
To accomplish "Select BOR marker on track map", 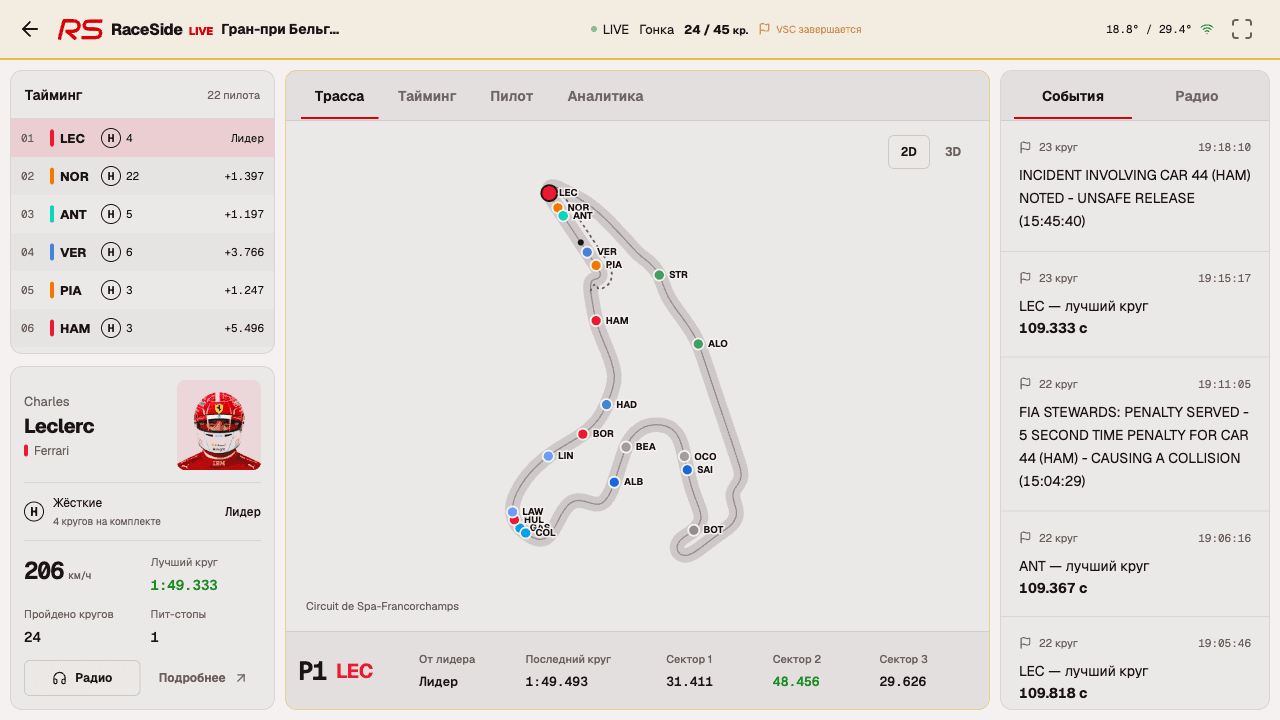I will tap(583, 434).
